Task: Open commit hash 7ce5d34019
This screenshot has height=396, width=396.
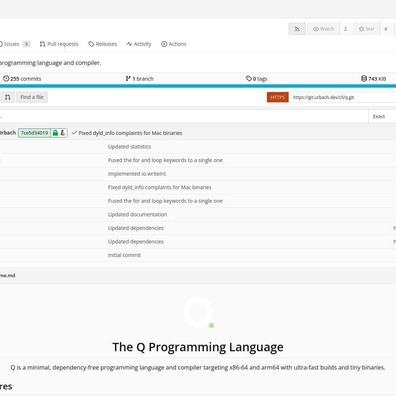Action: pyautogui.click(x=34, y=133)
